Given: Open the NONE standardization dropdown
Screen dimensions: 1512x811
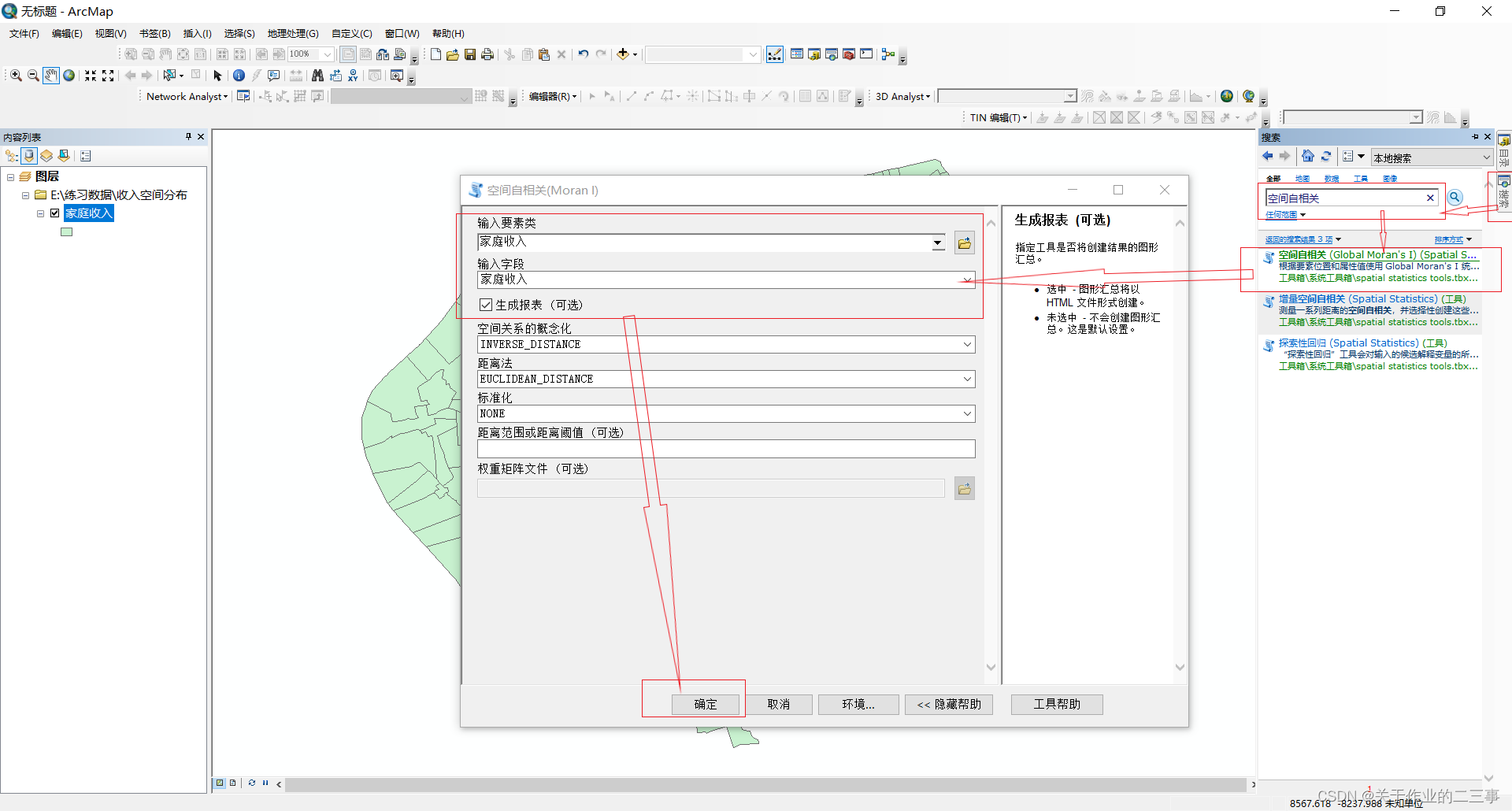Looking at the screenshot, I should tap(967, 413).
